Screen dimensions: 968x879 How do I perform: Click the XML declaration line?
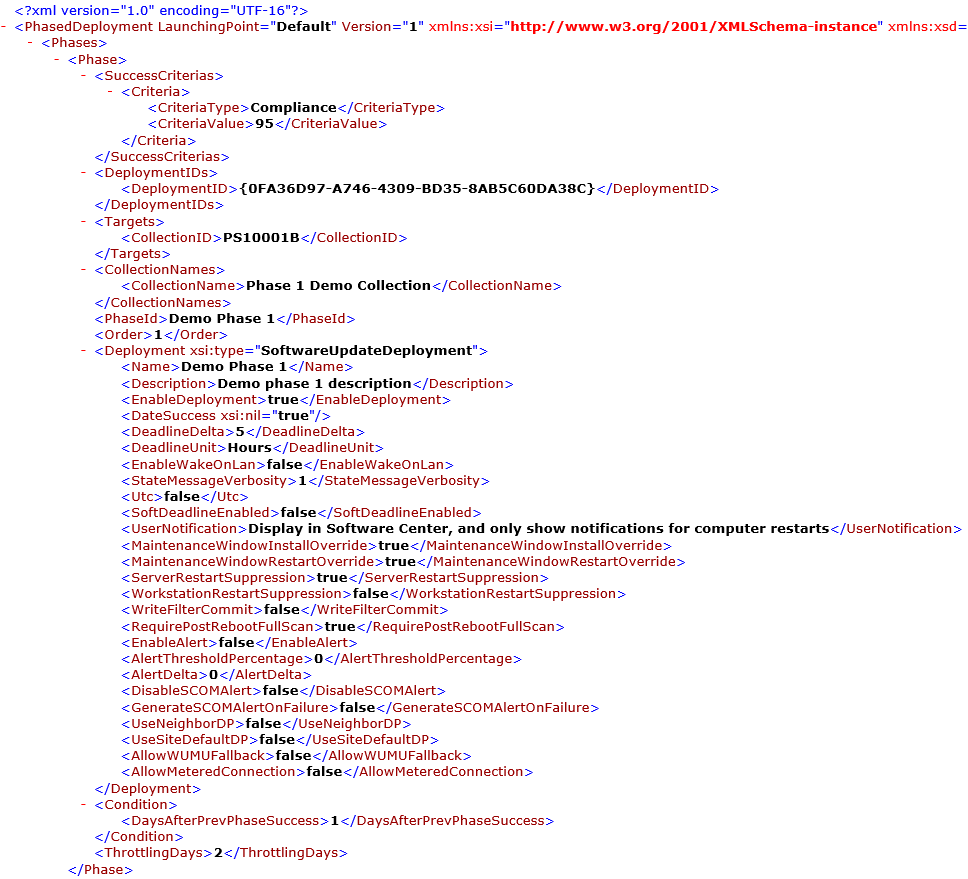[x=161, y=10]
